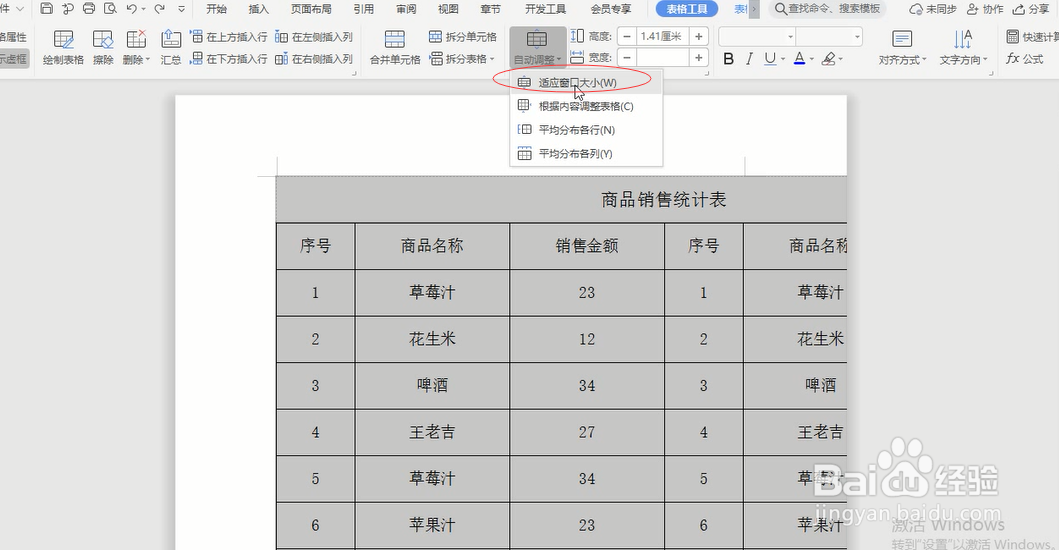Screen dimensions: 1059x550
Task: Switch to the Home (开始) tab
Action: (216, 9)
